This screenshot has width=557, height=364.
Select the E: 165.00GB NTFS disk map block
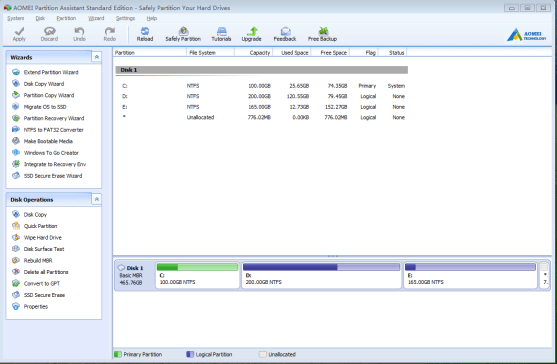470,275
